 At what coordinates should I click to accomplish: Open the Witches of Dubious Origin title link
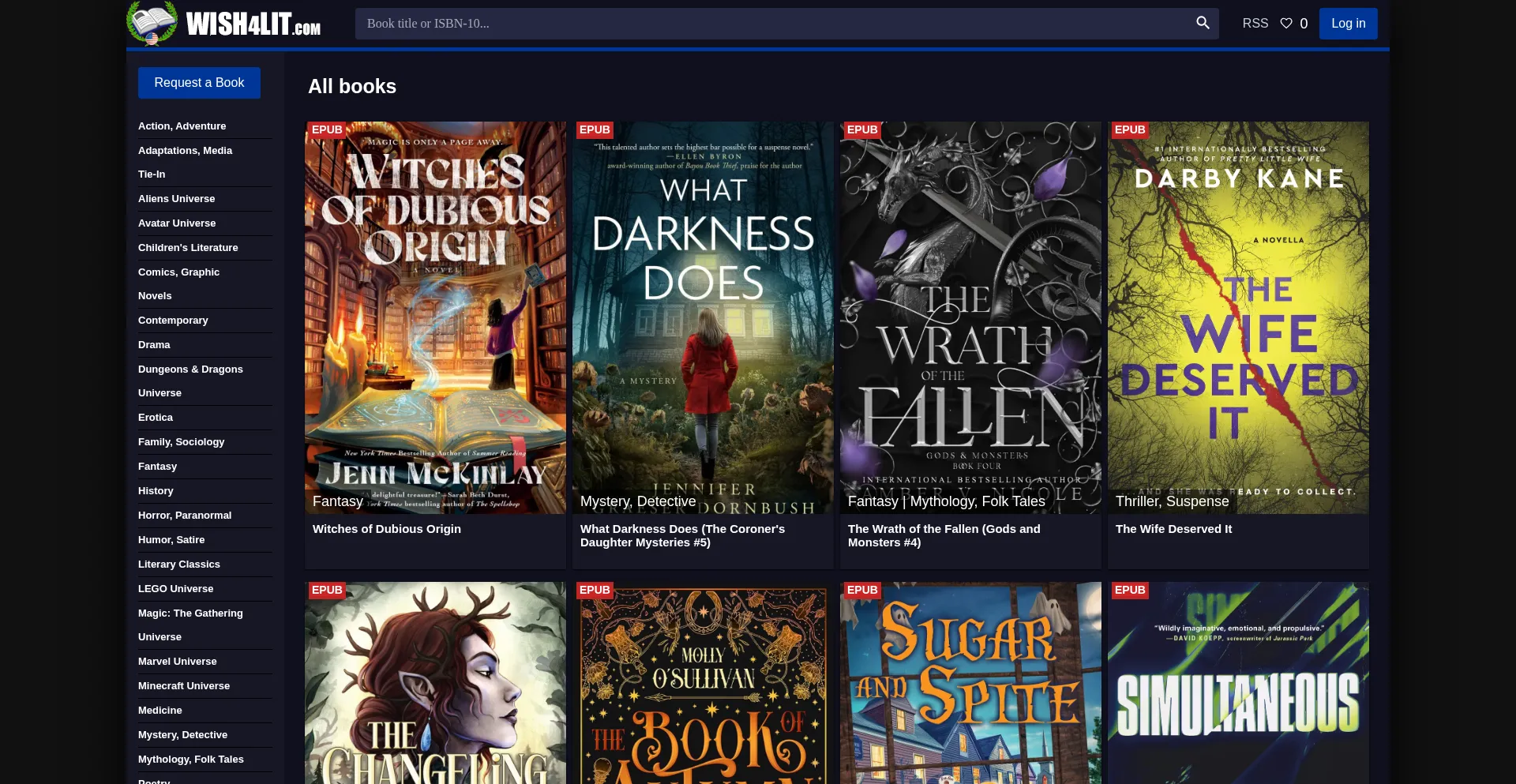pos(386,529)
